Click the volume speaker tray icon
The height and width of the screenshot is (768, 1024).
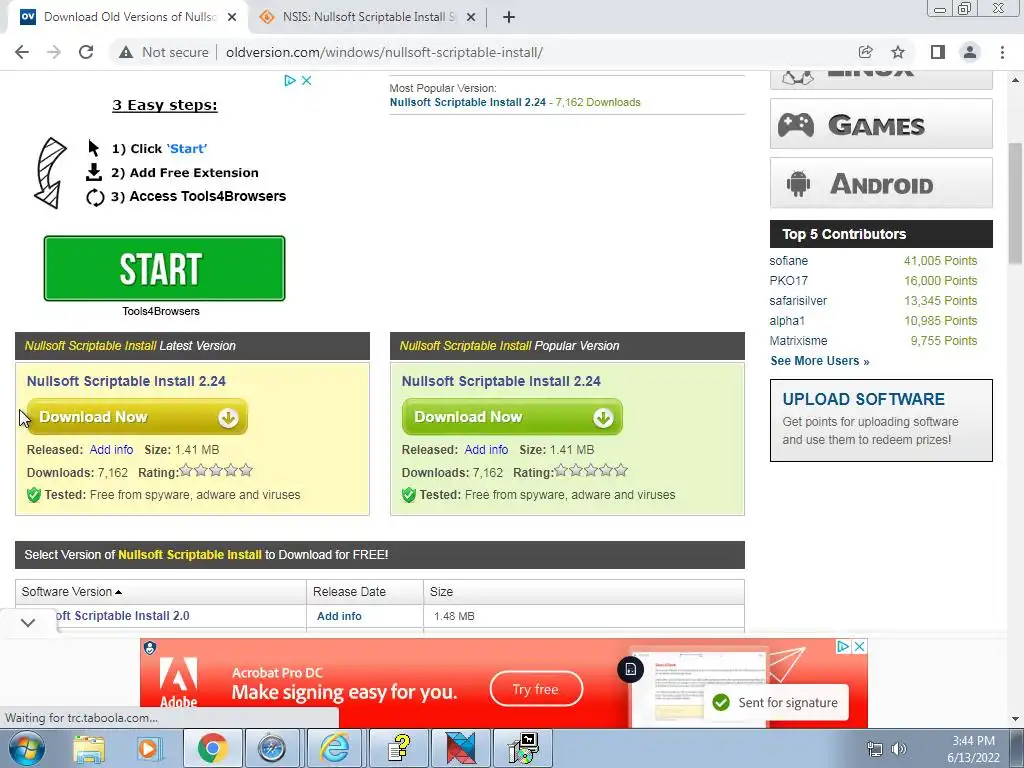click(x=899, y=749)
